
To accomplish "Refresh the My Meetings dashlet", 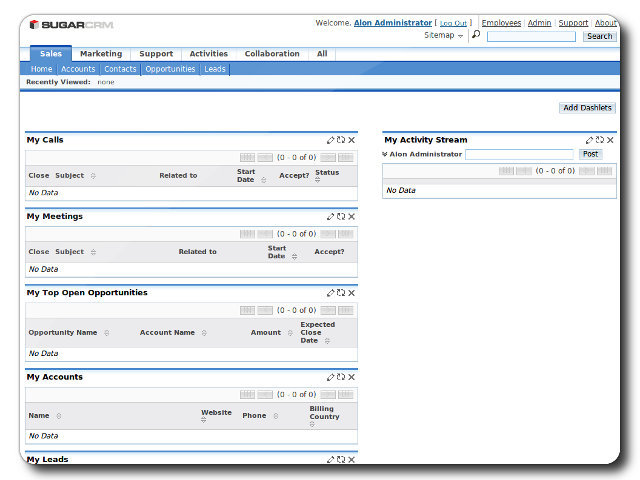I will pyautogui.click(x=341, y=216).
